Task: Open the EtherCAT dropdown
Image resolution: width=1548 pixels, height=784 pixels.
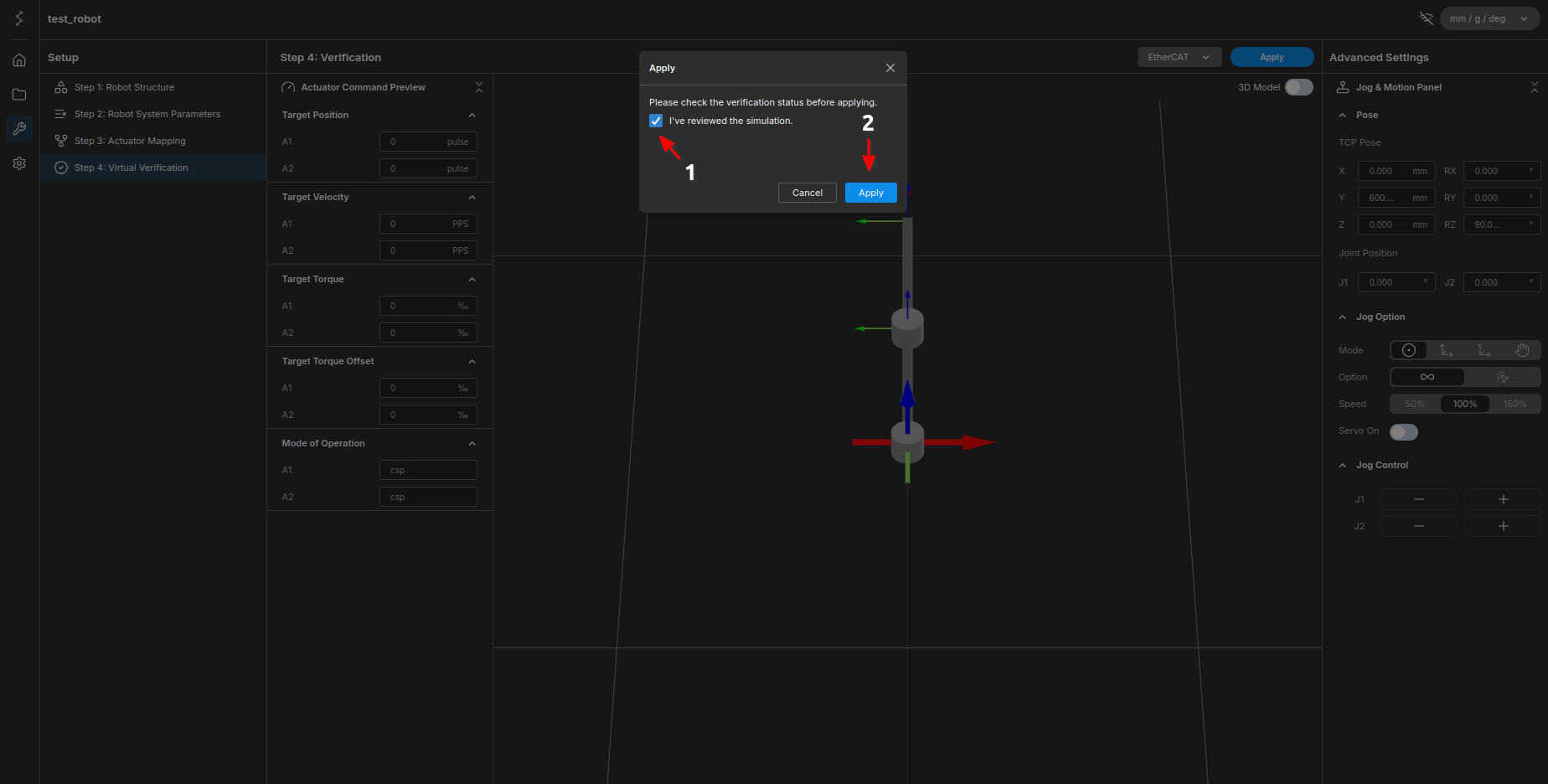Action: tap(1179, 57)
